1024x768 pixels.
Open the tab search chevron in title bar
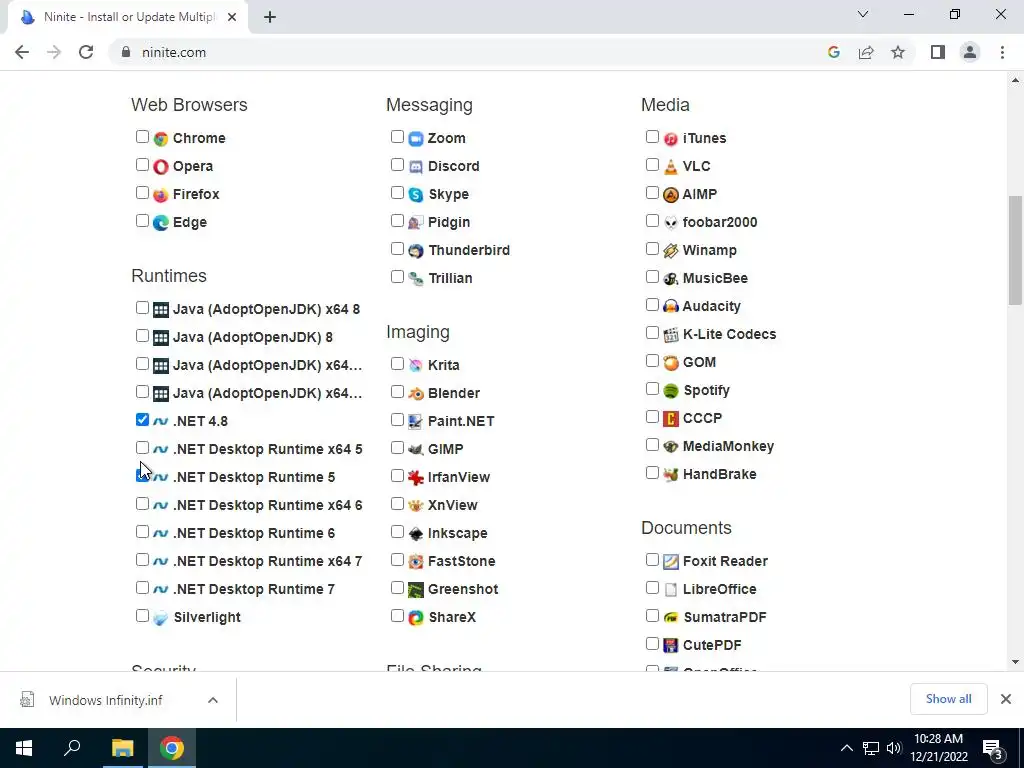863,14
